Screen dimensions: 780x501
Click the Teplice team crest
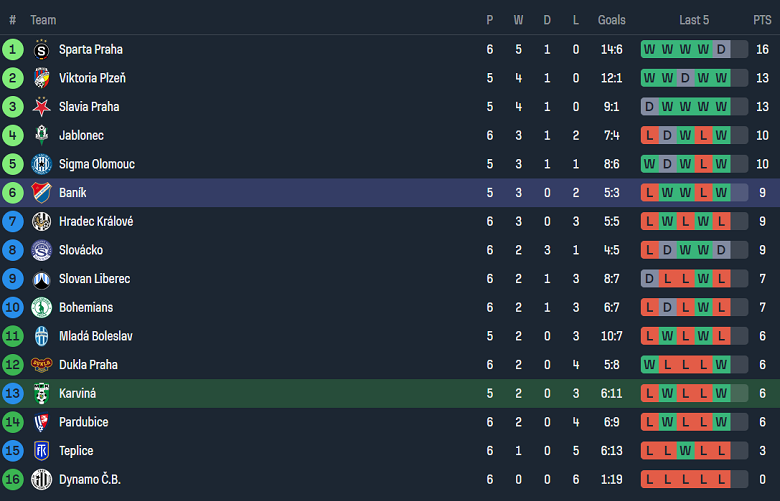41,451
